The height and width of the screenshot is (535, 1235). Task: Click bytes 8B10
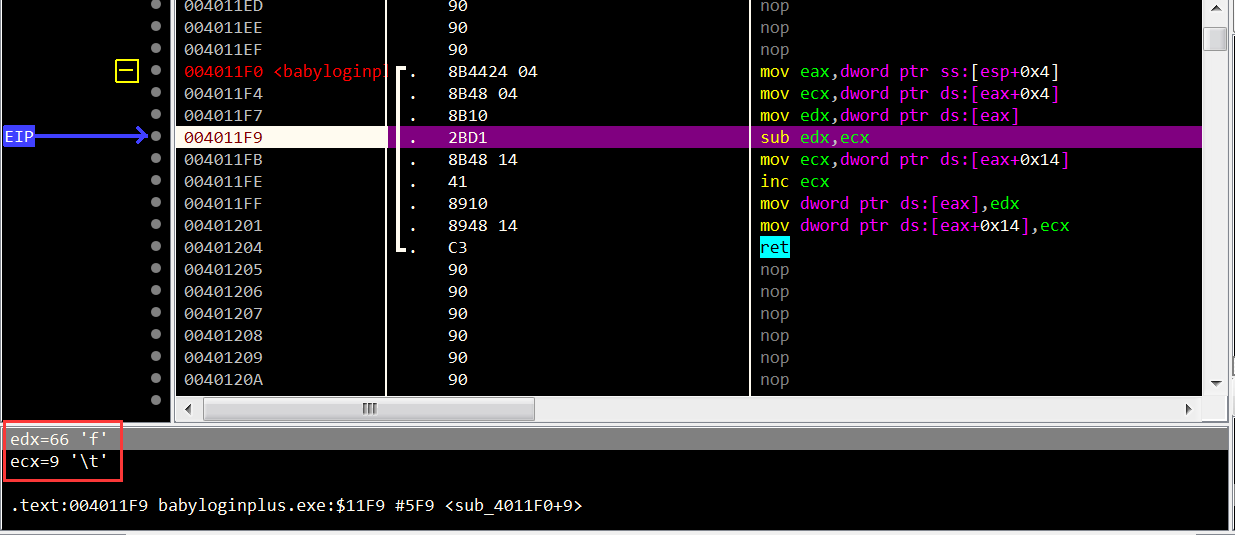pyautogui.click(x=467, y=116)
